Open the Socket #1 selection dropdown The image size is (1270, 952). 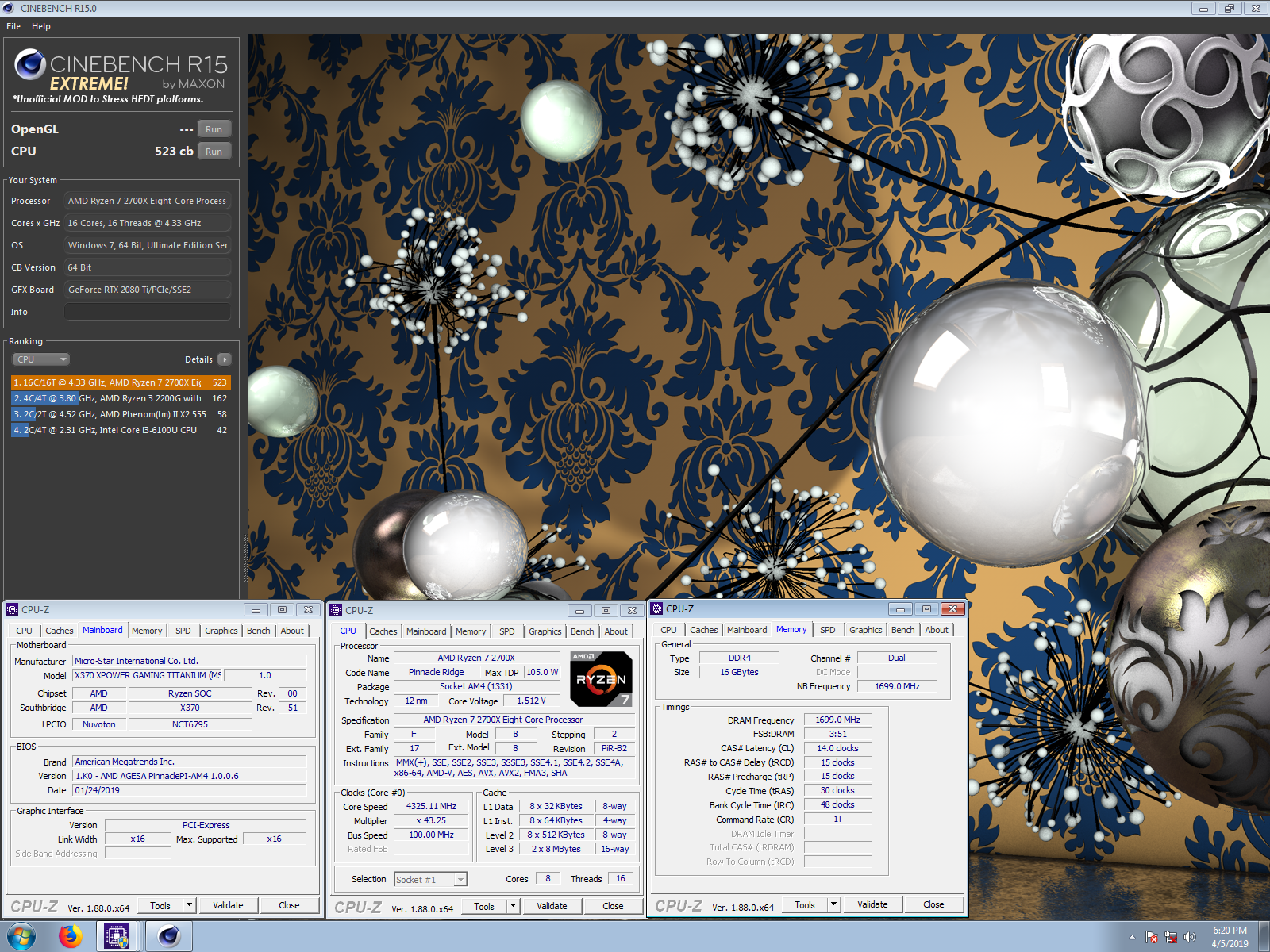coord(430,879)
